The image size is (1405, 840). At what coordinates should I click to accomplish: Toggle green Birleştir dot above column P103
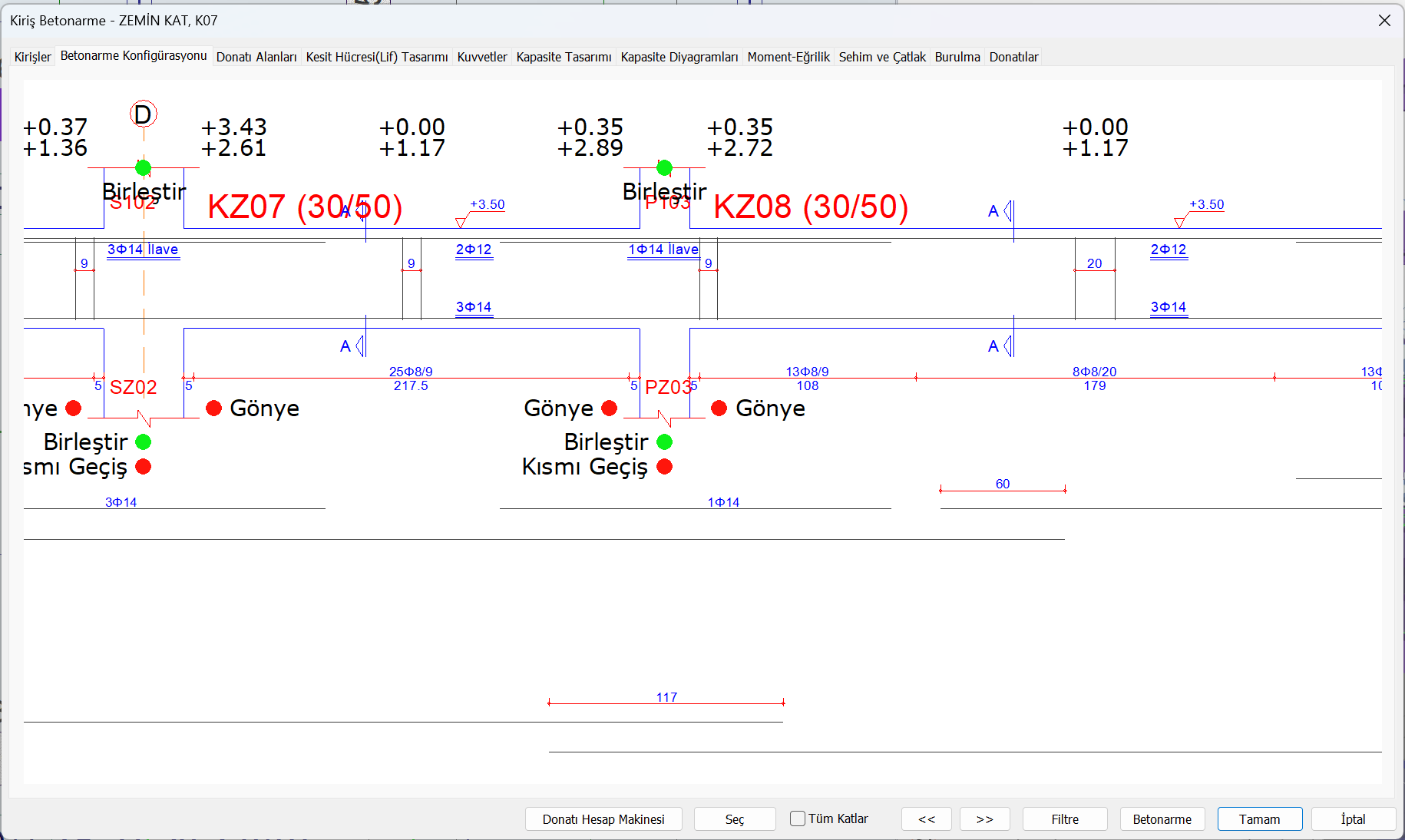coord(665,167)
